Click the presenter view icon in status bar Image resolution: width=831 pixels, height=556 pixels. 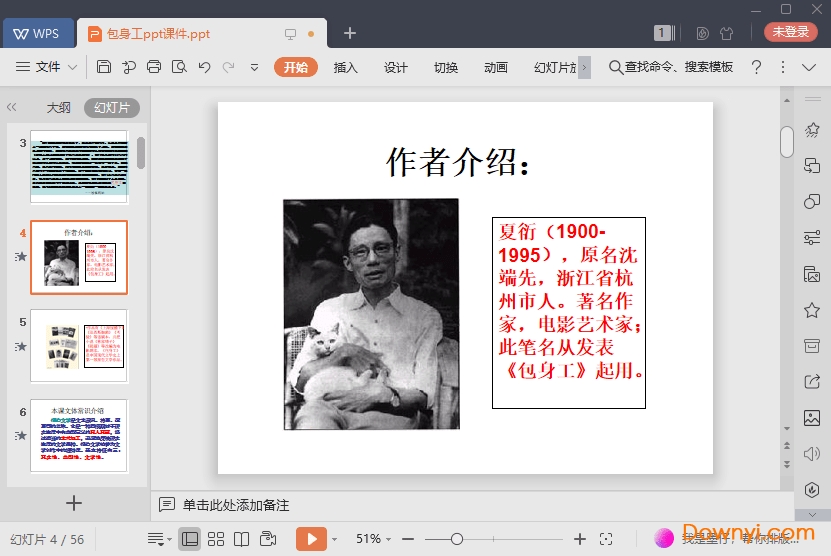[x=268, y=539]
